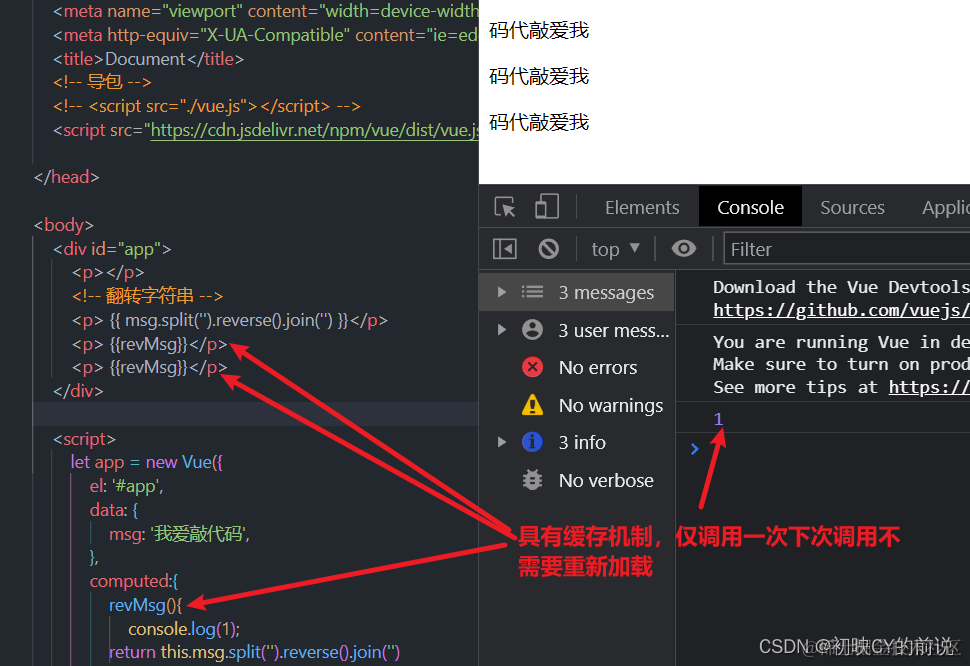Expand the 3 info group
The width and height of the screenshot is (970, 666).
pos(502,442)
